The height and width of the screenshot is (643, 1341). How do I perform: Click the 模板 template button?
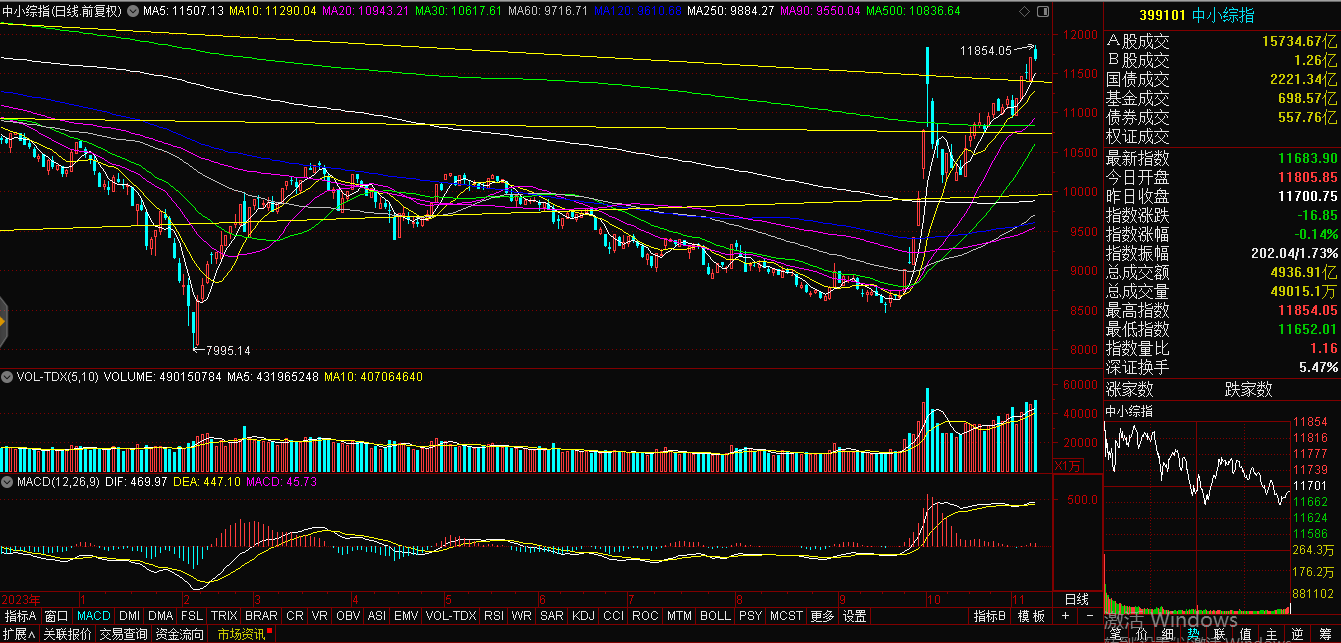click(1033, 615)
